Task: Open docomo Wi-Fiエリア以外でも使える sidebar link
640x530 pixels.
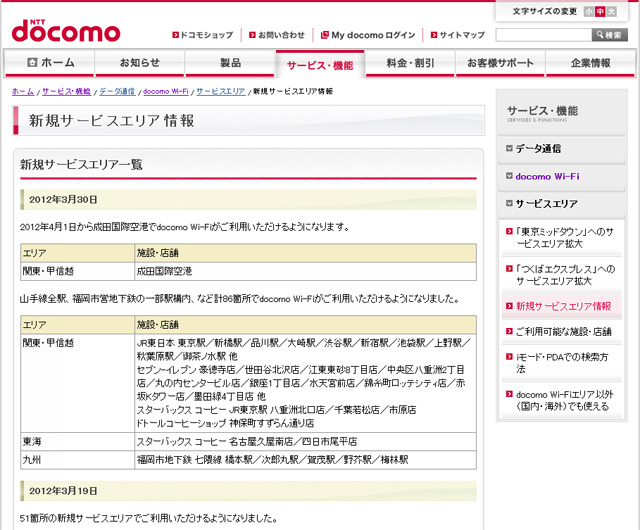Action: point(564,400)
